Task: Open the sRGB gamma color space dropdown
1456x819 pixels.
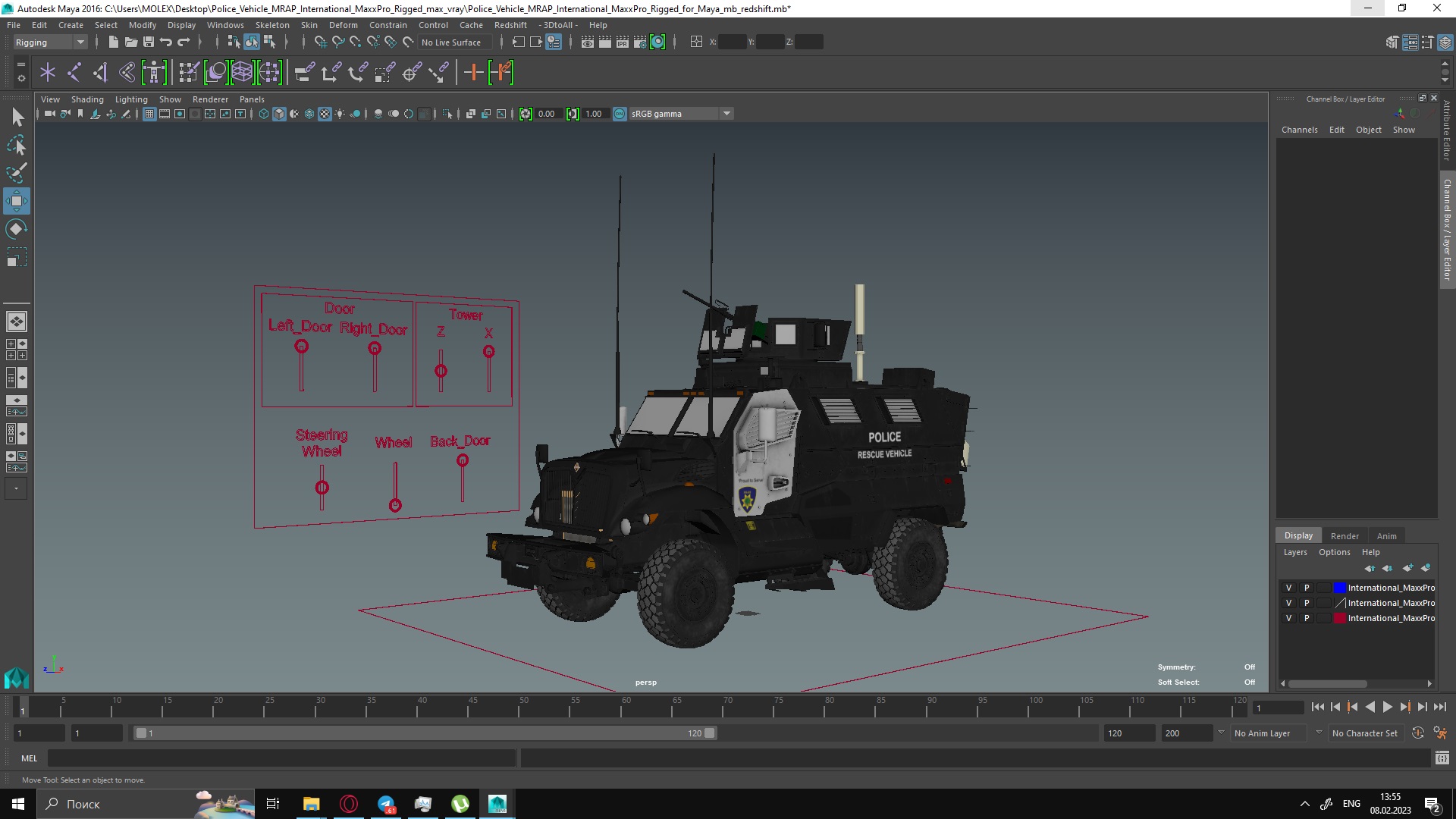Action: pos(681,114)
